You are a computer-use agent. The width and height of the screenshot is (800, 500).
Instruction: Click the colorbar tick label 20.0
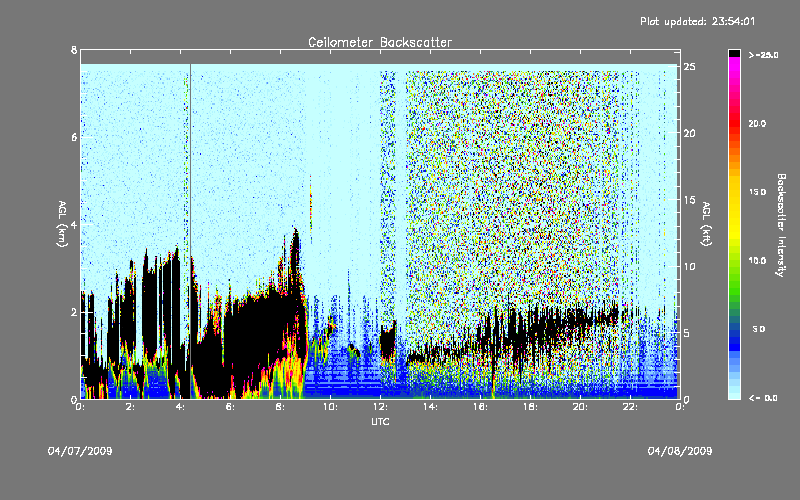[757, 123]
